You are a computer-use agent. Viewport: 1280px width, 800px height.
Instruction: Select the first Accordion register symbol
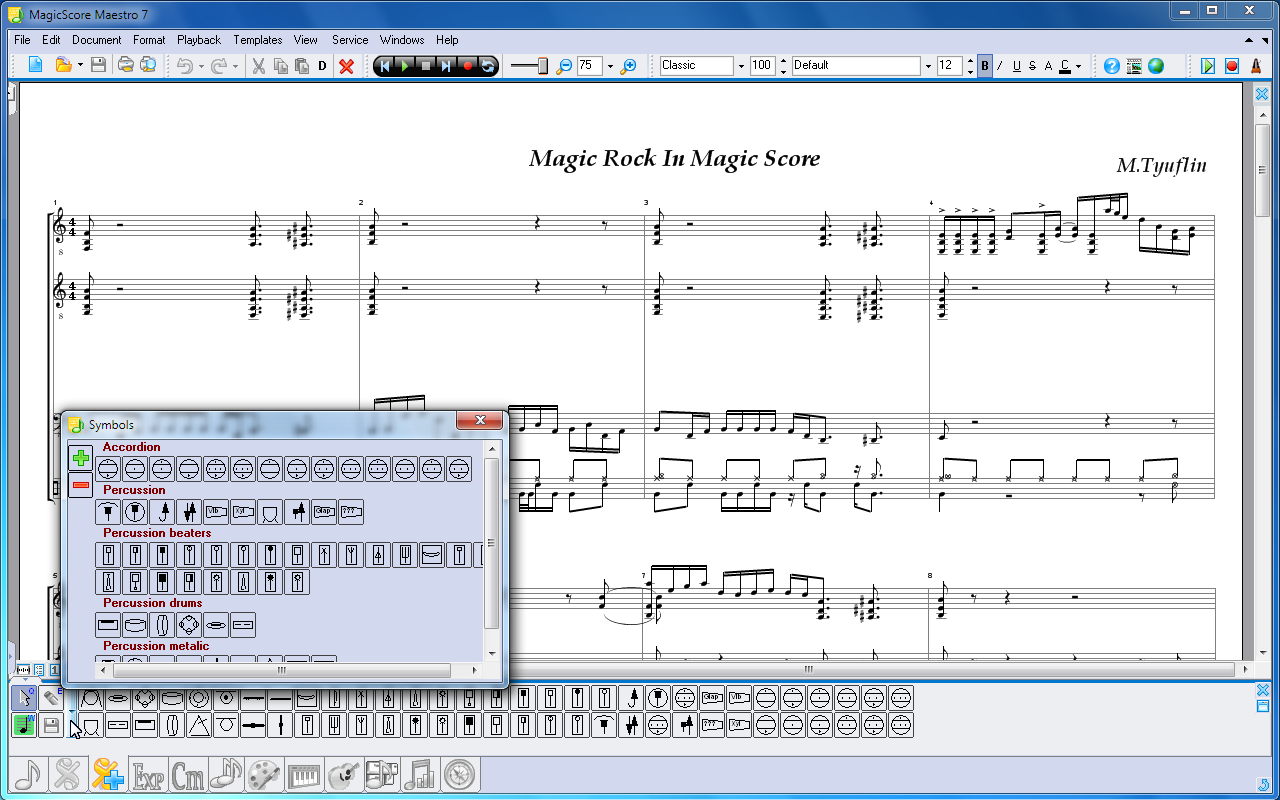pyautogui.click(x=108, y=468)
